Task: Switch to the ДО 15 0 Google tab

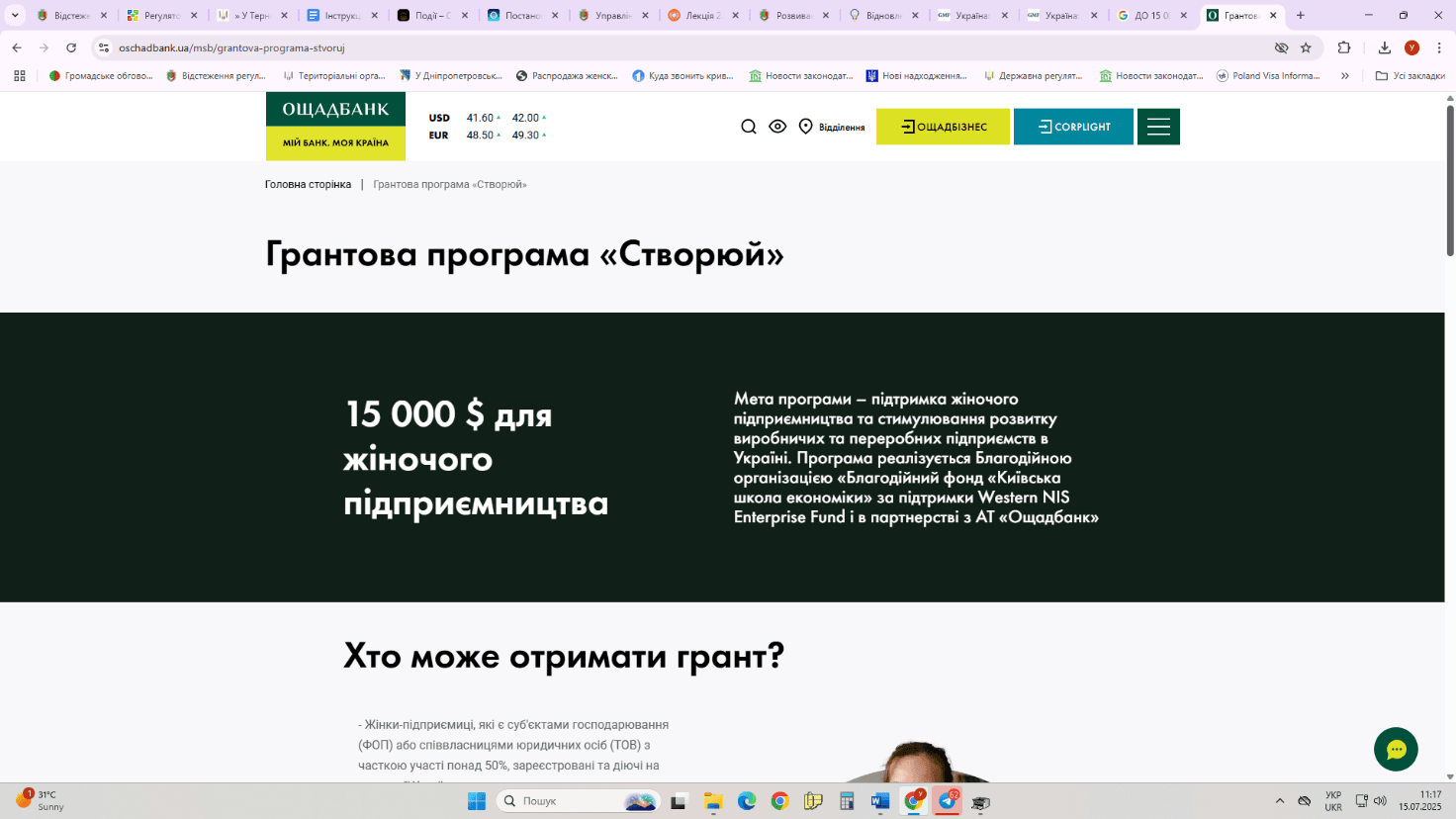Action: point(1152,15)
